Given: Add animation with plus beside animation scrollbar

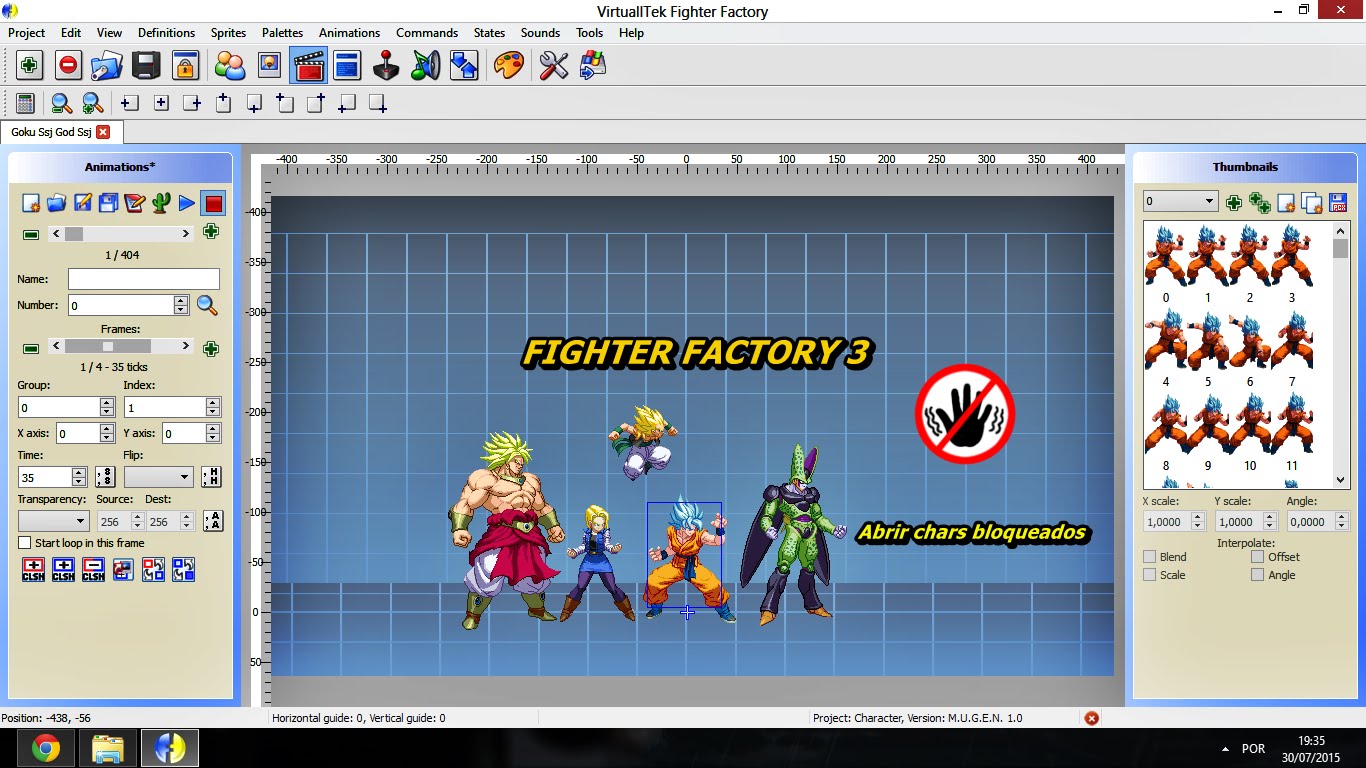Looking at the screenshot, I should pos(211,233).
